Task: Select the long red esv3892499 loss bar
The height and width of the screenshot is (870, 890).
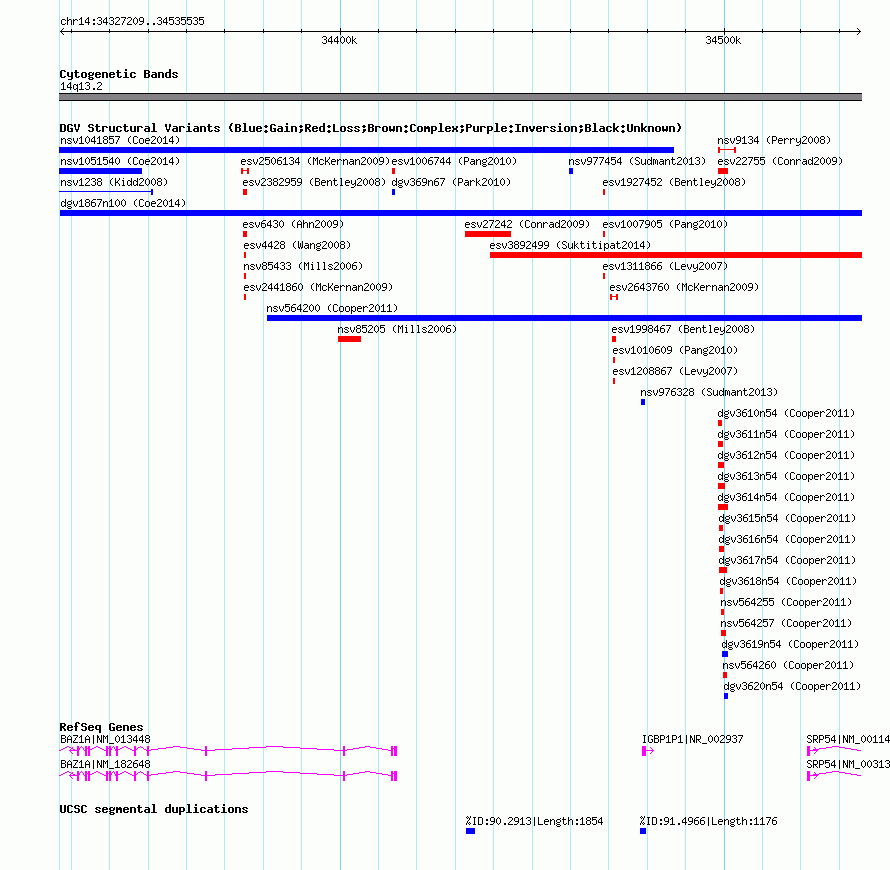Action: click(x=676, y=255)
